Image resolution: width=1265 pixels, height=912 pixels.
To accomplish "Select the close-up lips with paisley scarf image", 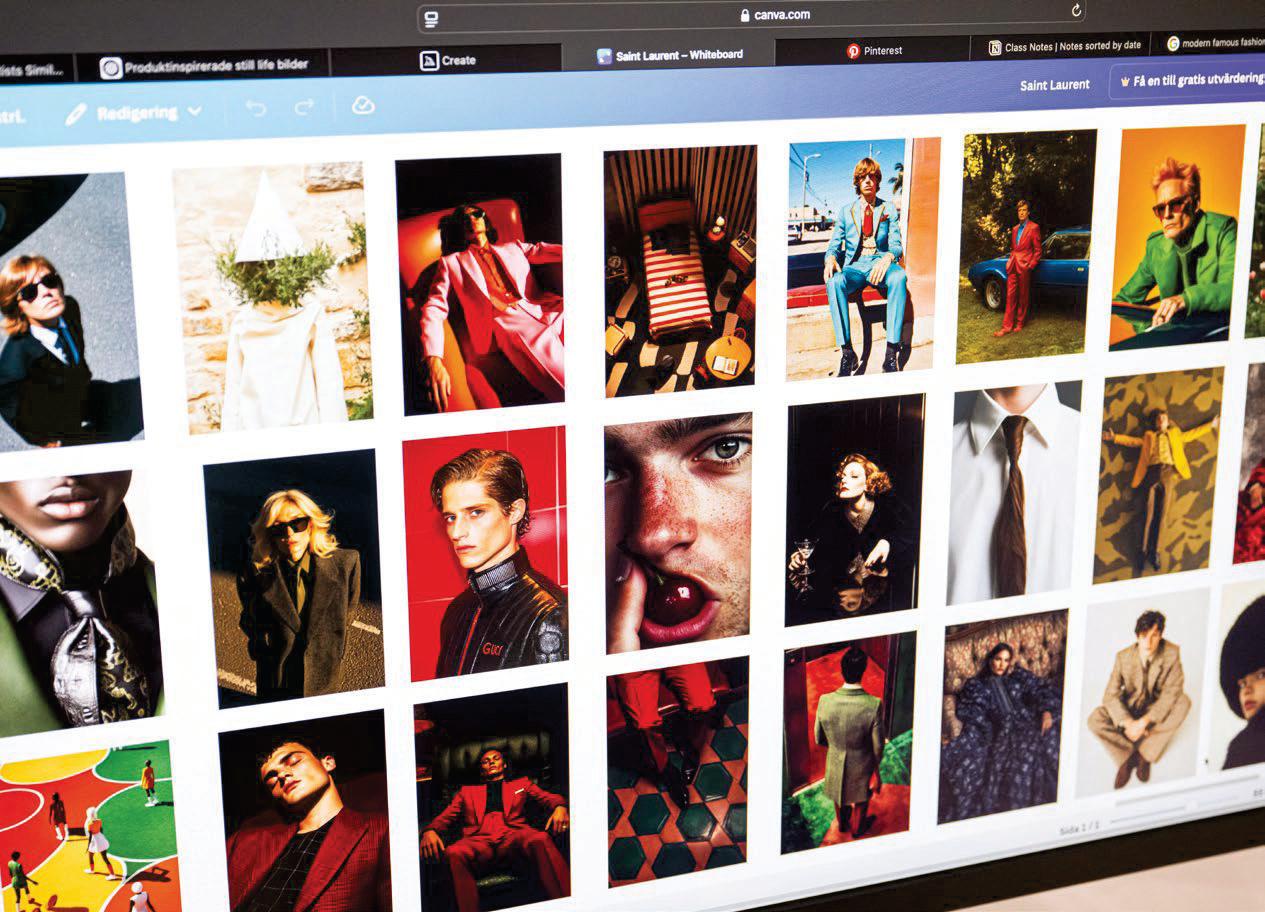I will click(80, 605).
